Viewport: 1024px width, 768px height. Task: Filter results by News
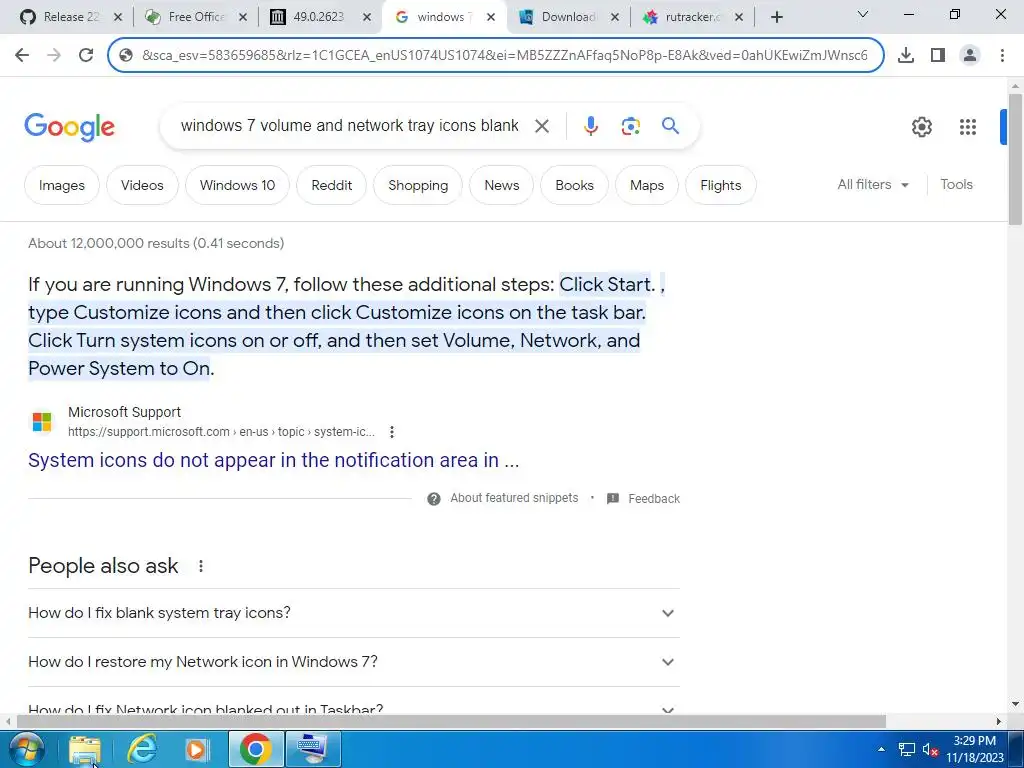coord(502,185)
